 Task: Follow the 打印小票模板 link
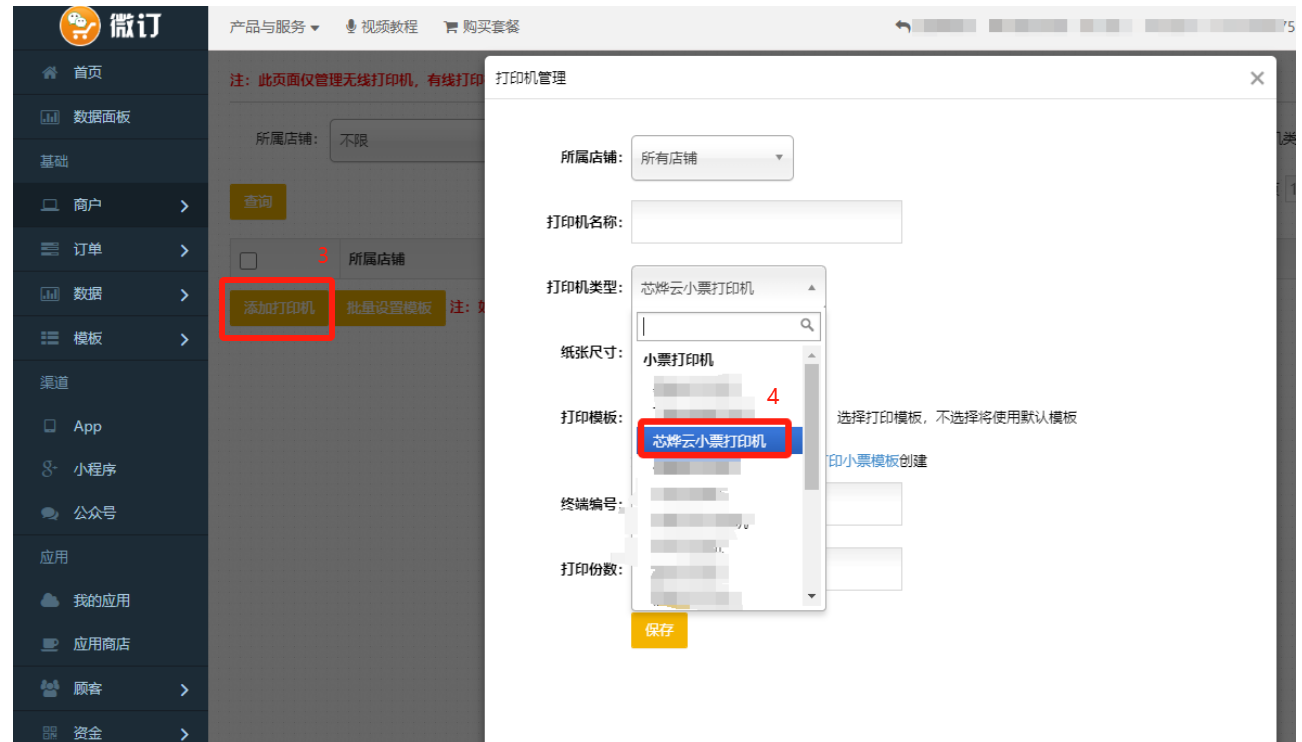click(863, 461)
